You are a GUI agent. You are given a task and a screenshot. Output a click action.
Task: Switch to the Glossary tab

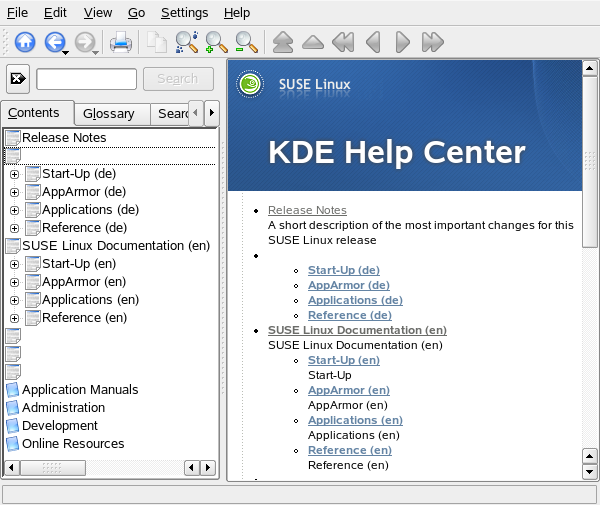point(108,114)
